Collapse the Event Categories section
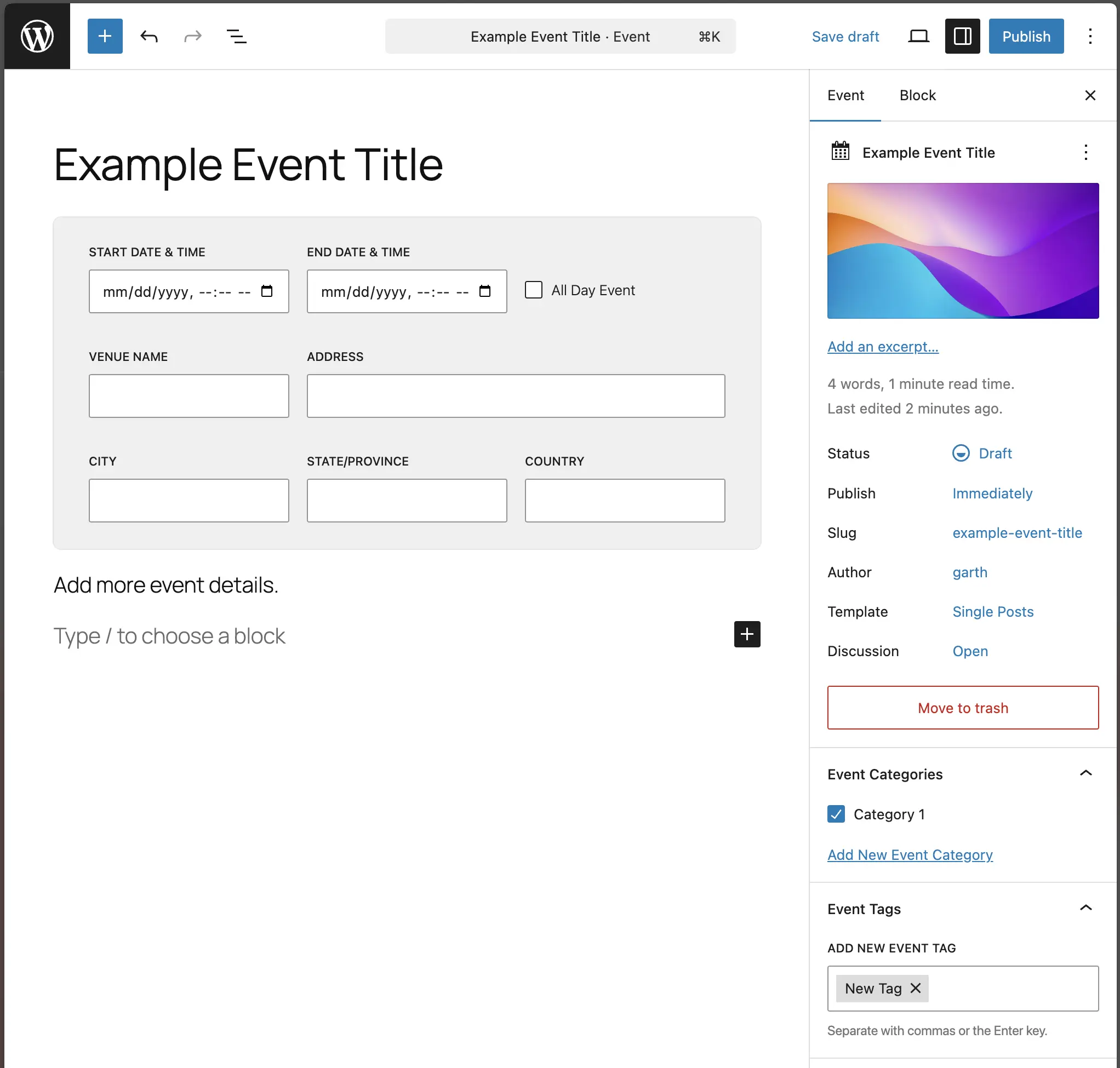The width and height of the screenshot is (1120, 1068). (x=1087, y=773)
